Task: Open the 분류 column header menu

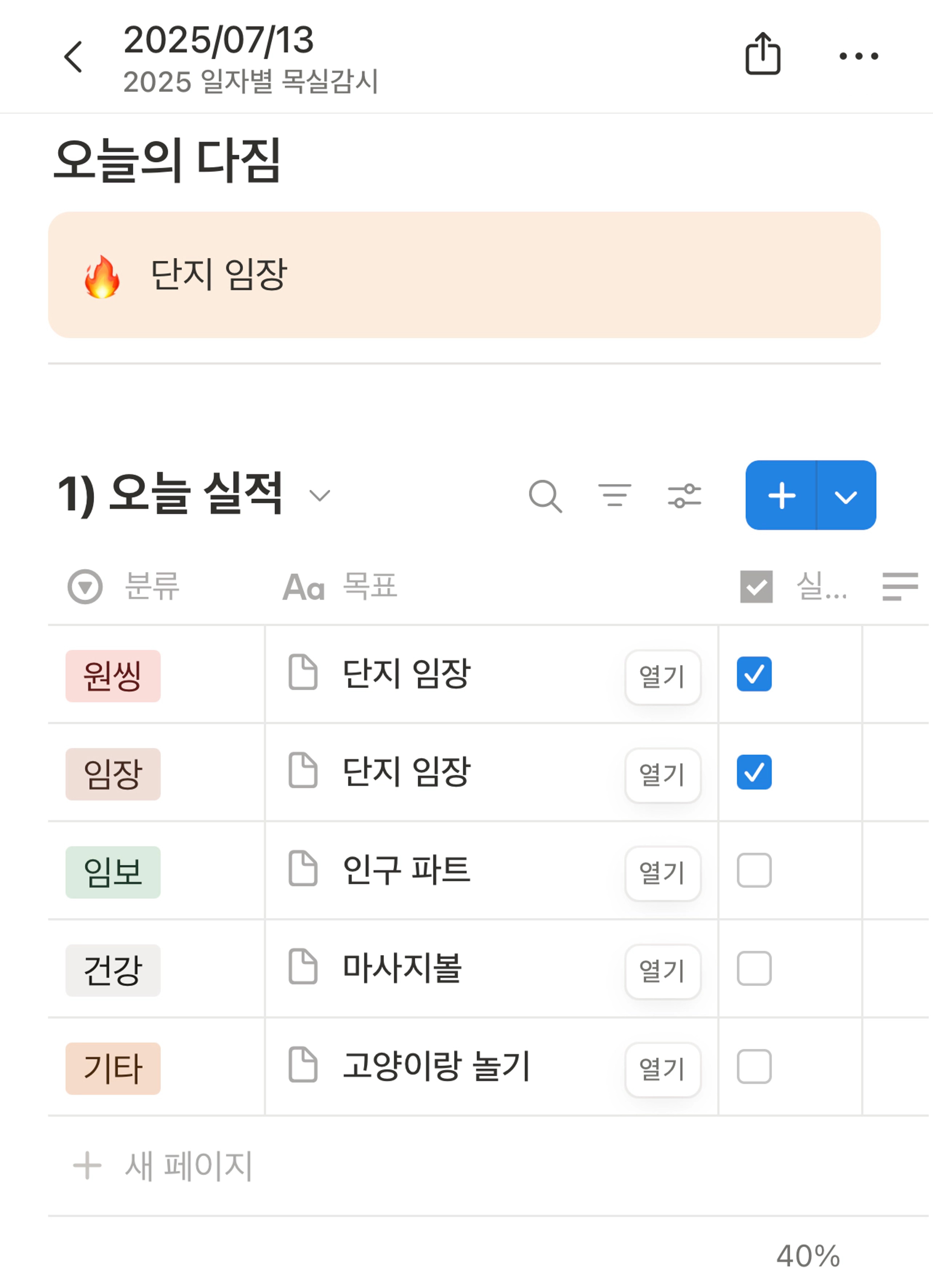Action: [124, 586]
